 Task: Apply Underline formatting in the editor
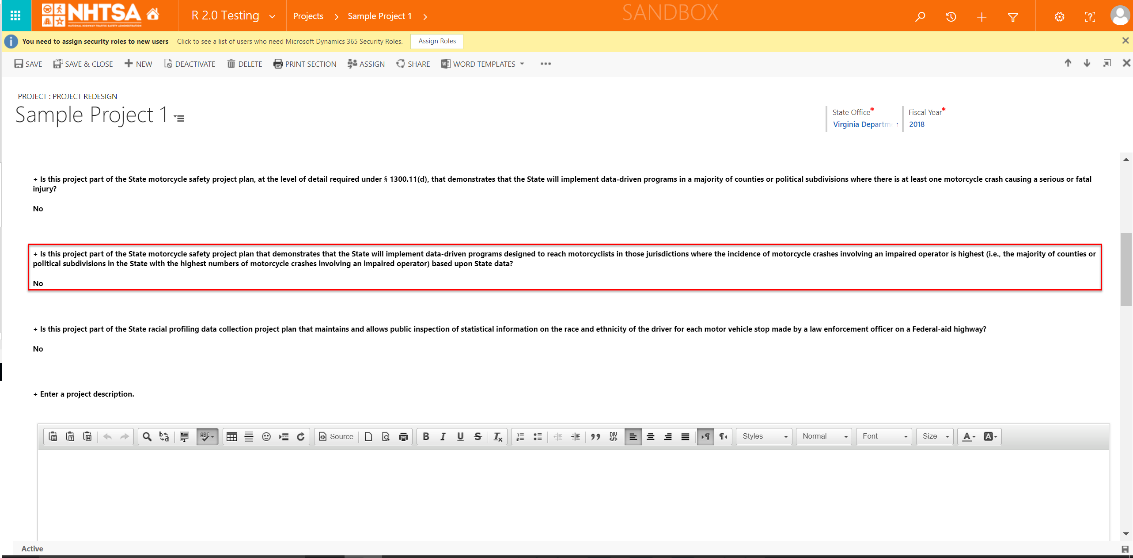click(x=460, y=437)
